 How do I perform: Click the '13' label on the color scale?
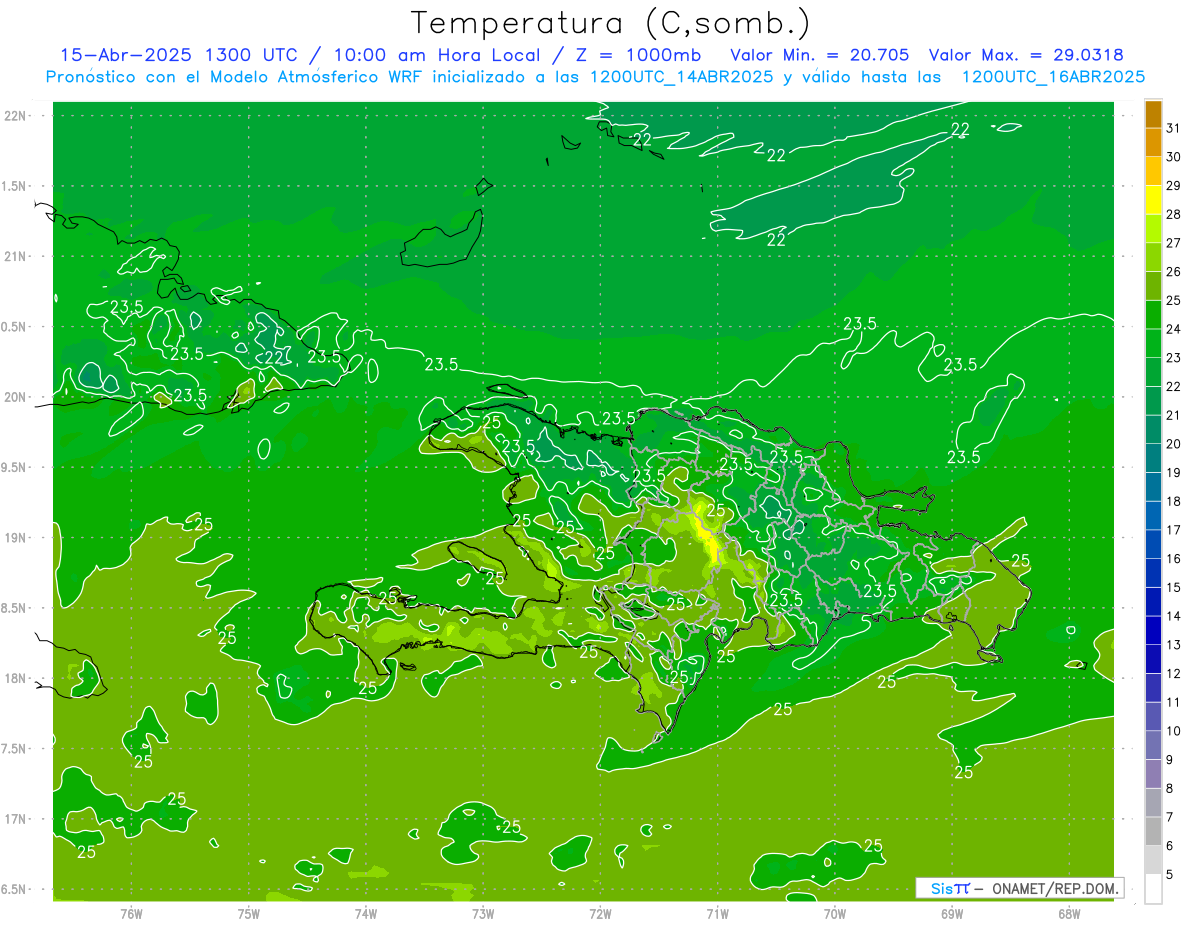pos(1174,644)
